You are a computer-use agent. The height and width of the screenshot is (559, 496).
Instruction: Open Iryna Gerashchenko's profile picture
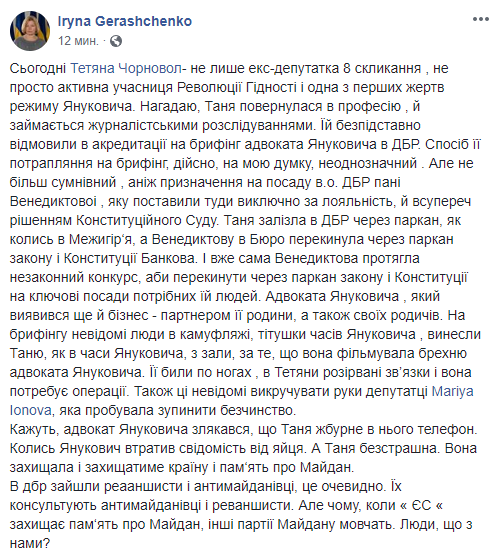pos(30,31)
